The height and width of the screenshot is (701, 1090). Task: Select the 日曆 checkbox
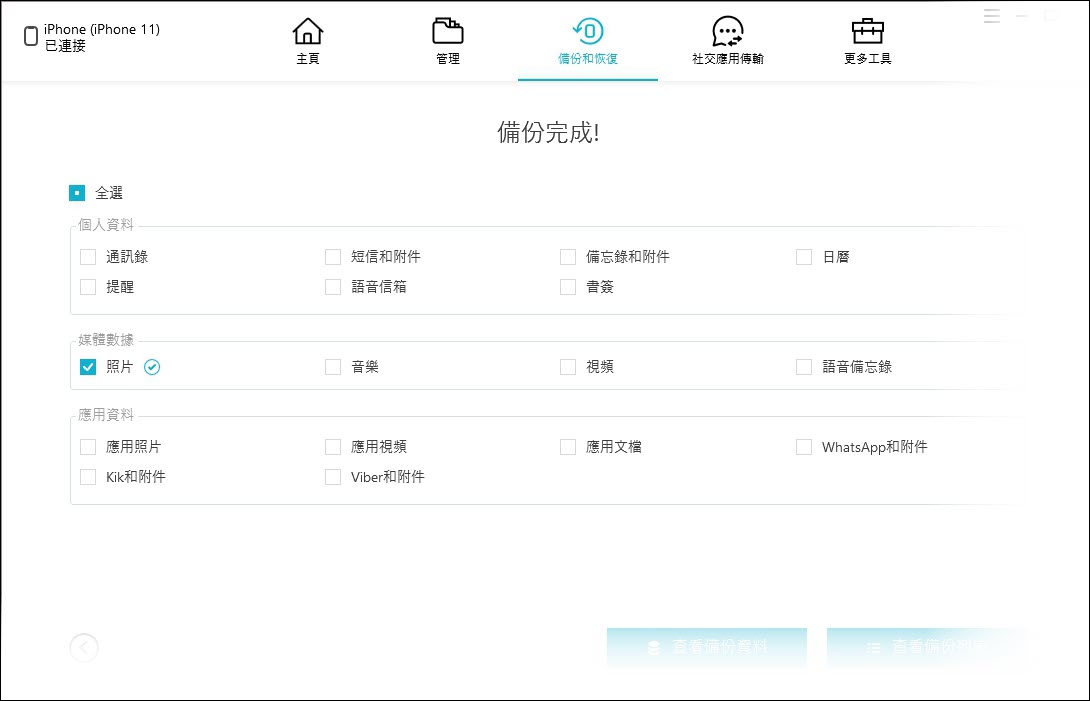(x=804, y=256)
